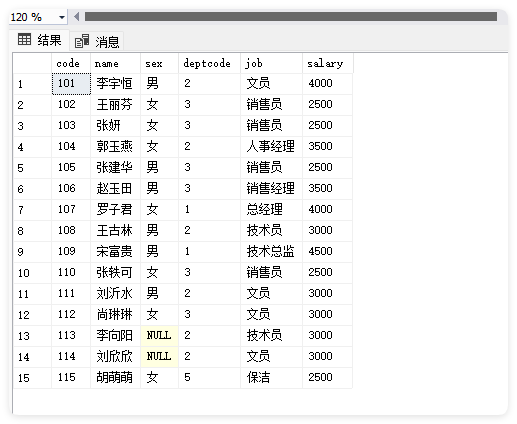The image size is (517, 424).
Task: Select the grid's top-left select-all corner
Action: coord(32,63)
